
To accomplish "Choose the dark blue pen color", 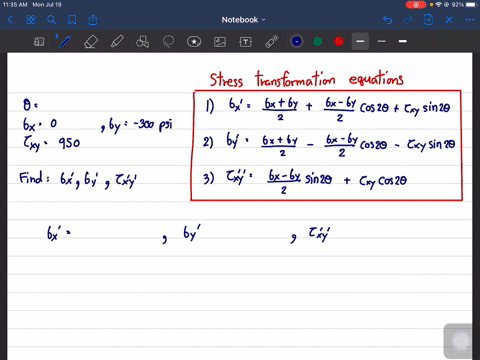I will coord(297,41).
